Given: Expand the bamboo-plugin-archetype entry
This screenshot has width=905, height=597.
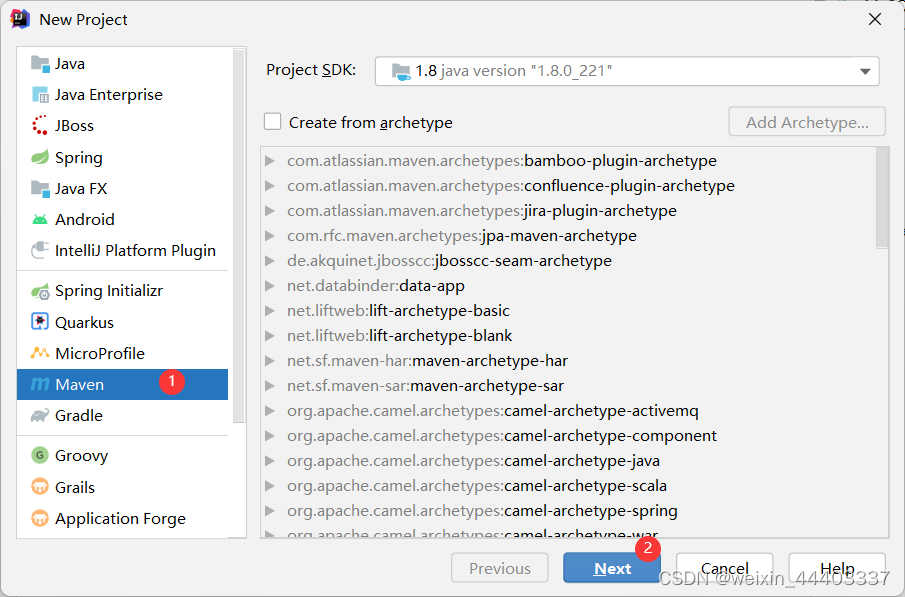Looking at the screenshot, I should click(270, 161).
